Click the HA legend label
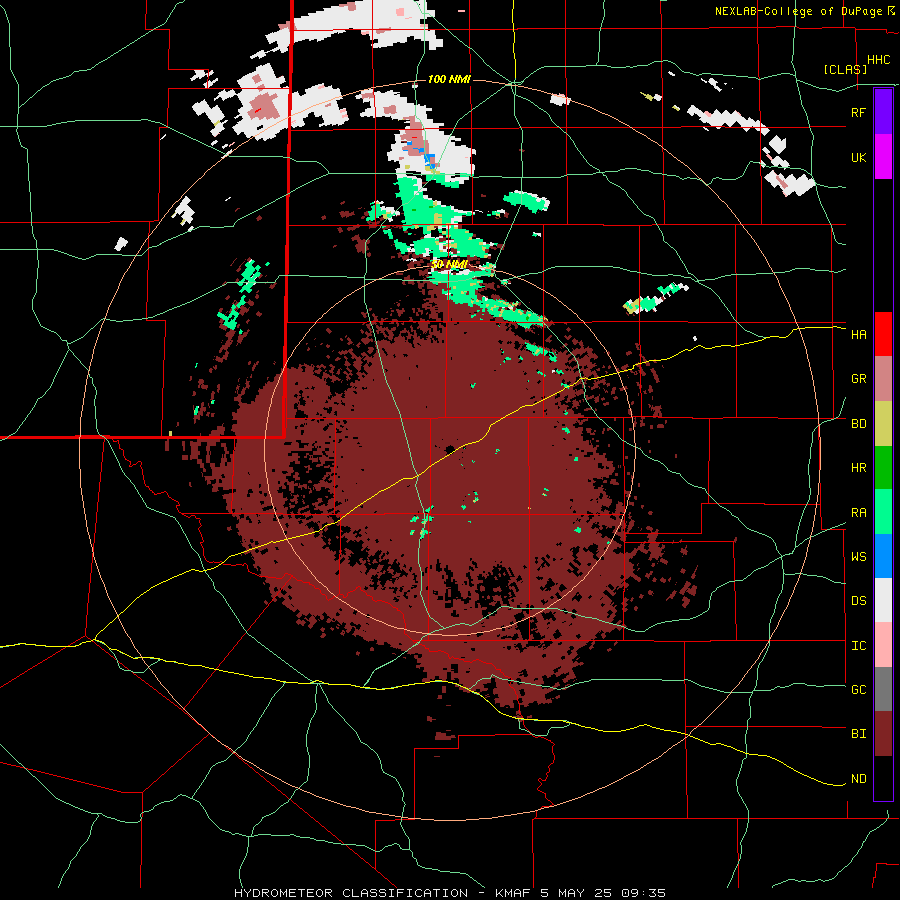 [858, 335]
